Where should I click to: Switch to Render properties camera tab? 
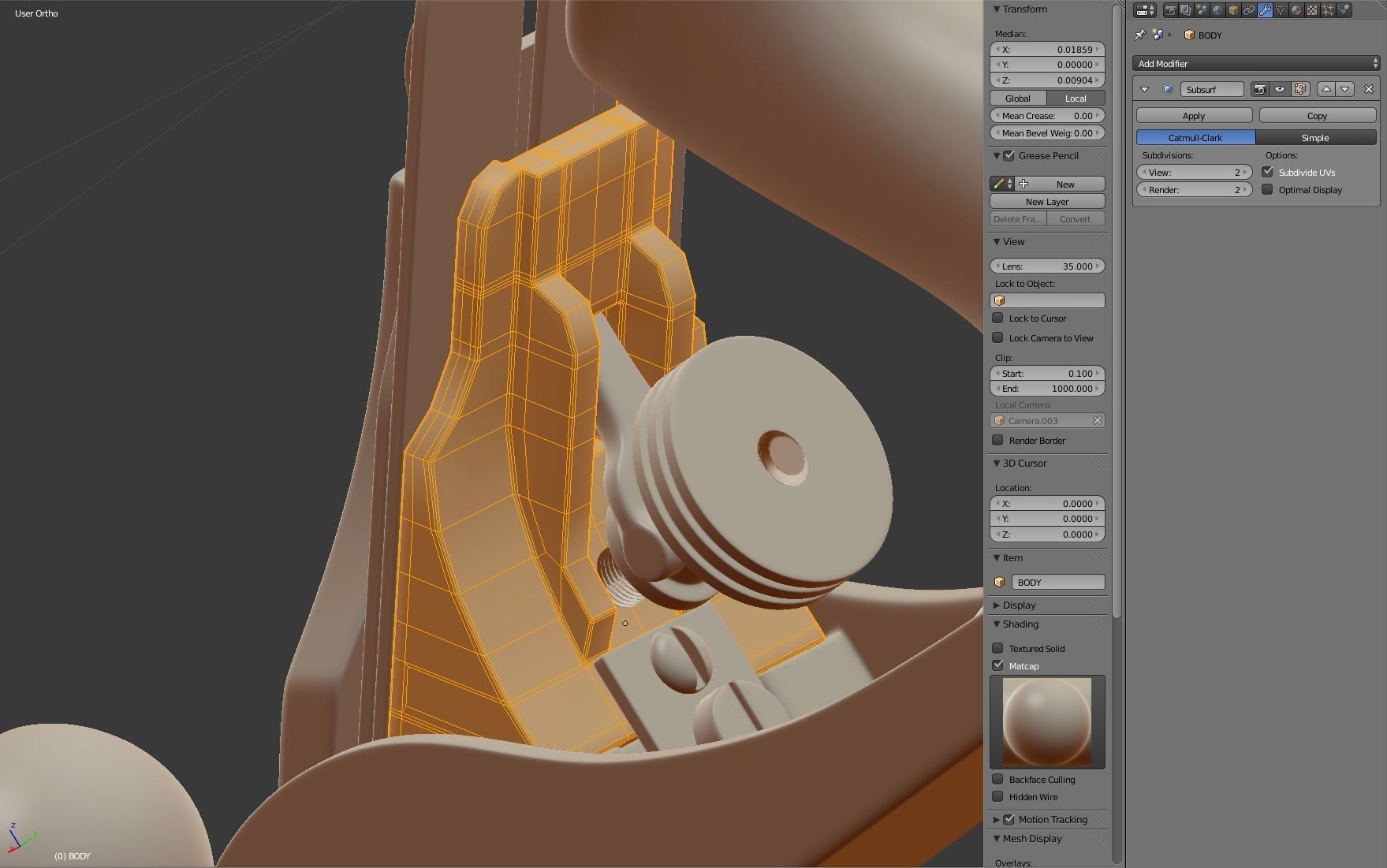click(x=1171, y=10)
